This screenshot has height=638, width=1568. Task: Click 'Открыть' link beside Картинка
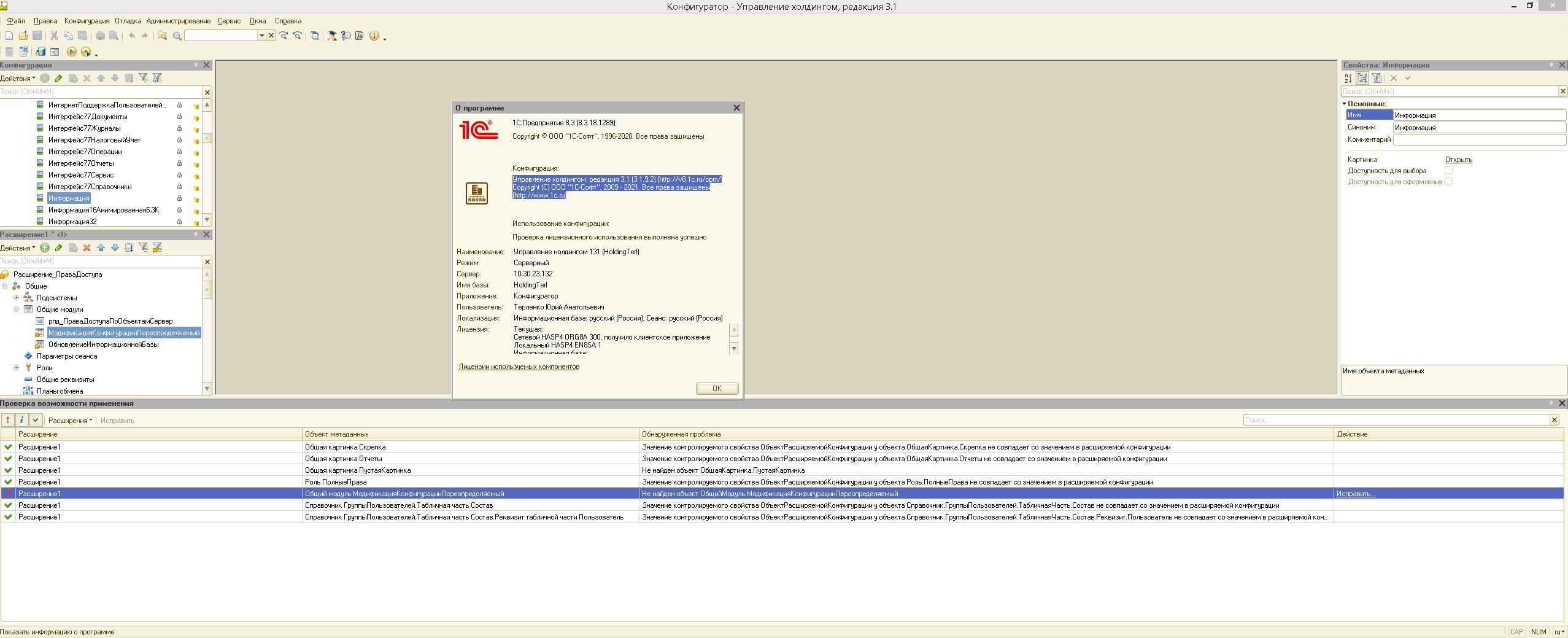tap(1458, 160)
